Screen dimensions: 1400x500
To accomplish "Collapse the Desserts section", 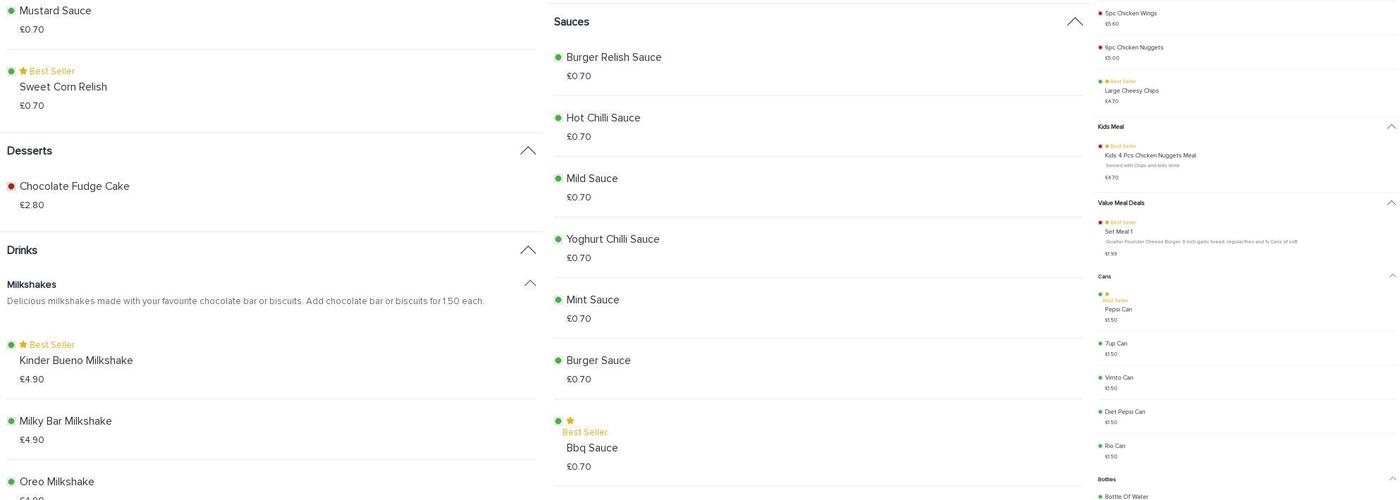I will coord(528,151).
